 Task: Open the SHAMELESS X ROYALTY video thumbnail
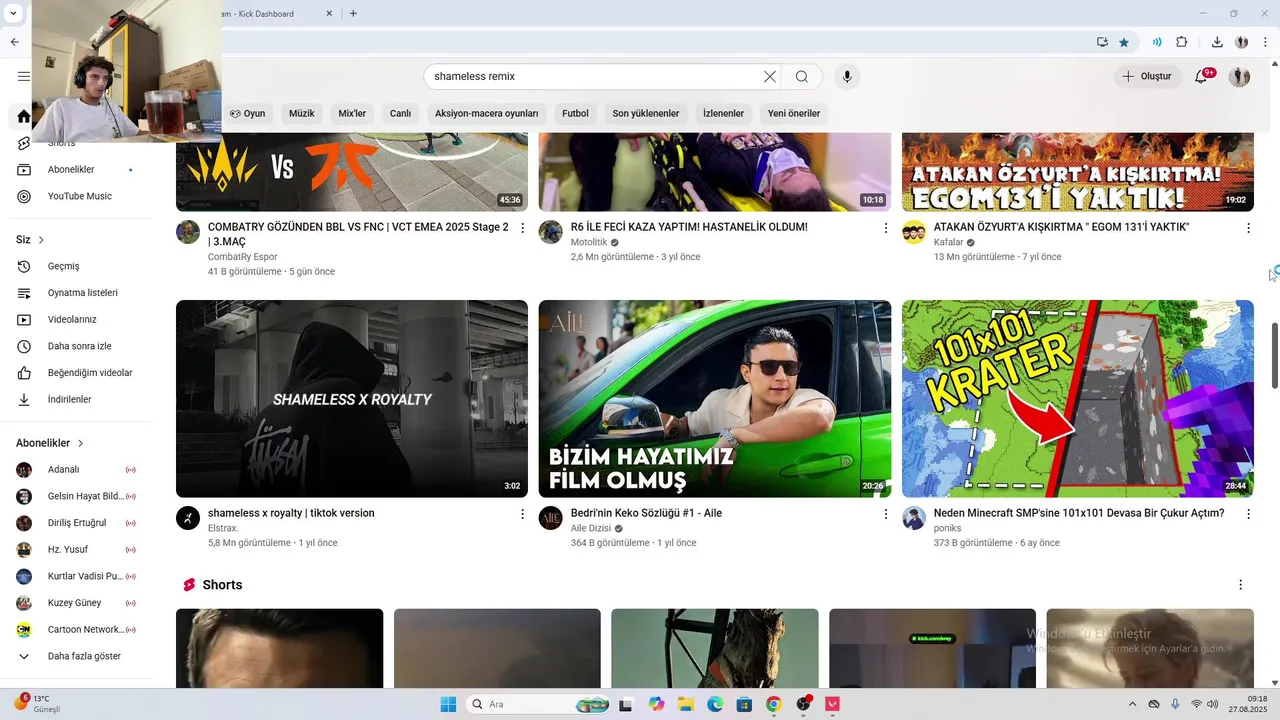click(352, 399)
